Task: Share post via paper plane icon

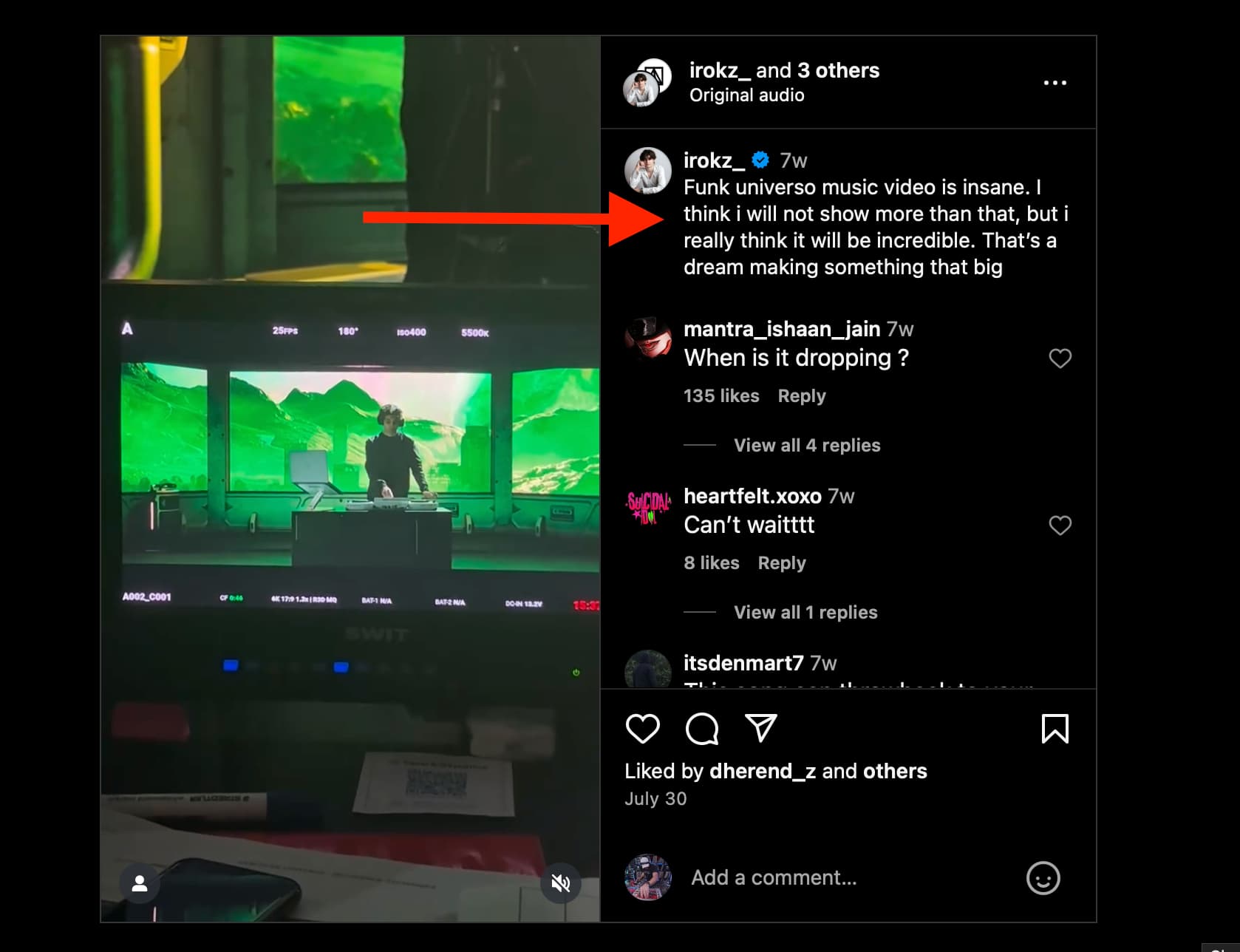Action: [761, 728]
